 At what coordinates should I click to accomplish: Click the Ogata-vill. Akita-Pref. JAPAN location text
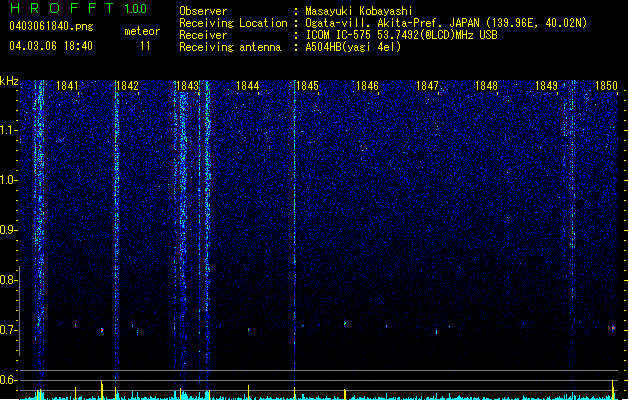click(446, 23)
